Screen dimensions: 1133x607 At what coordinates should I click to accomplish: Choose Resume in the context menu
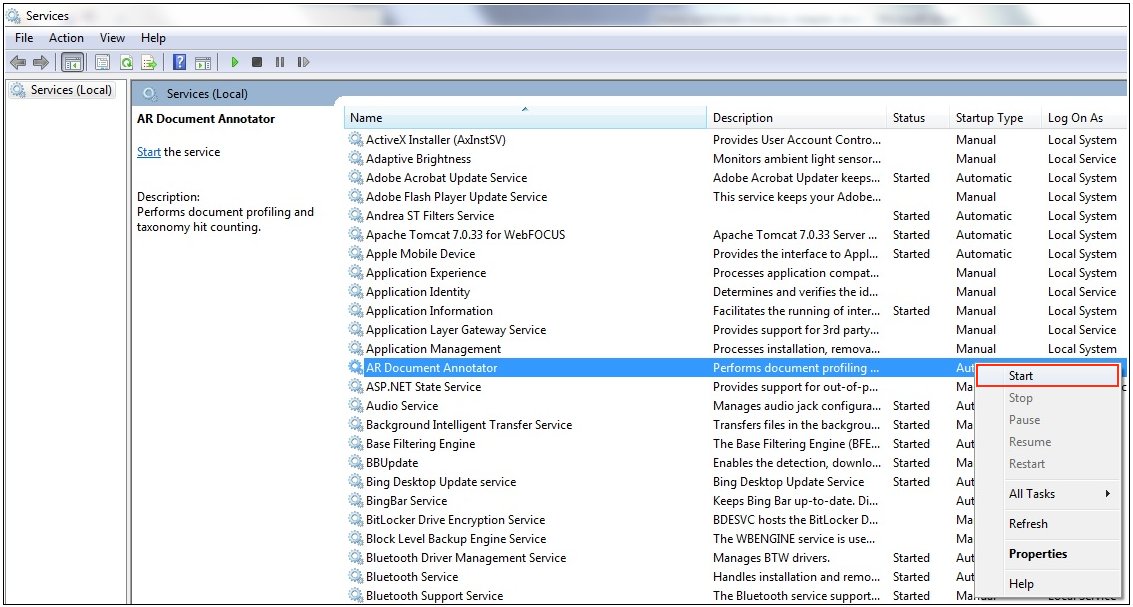(1047, 442)
